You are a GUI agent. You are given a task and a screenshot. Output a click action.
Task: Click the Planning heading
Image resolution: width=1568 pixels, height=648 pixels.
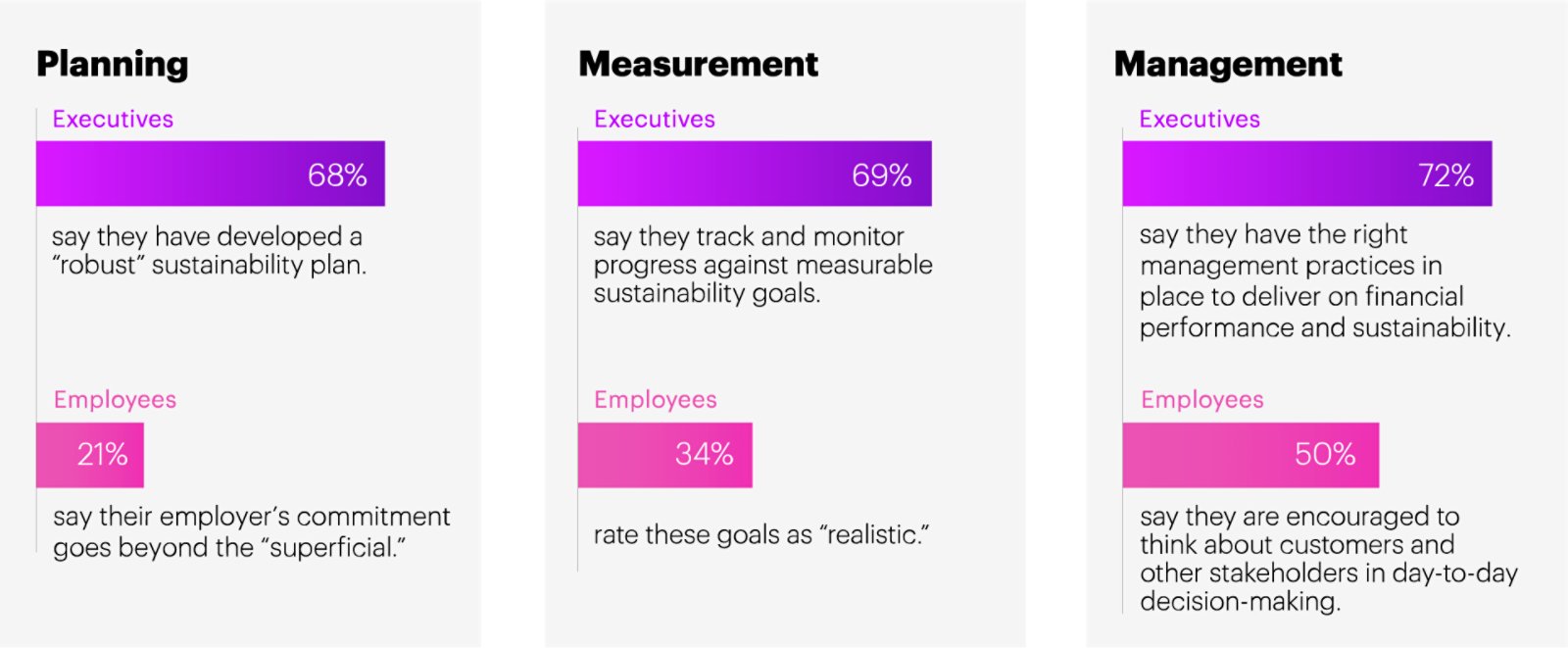pos(113,65)
